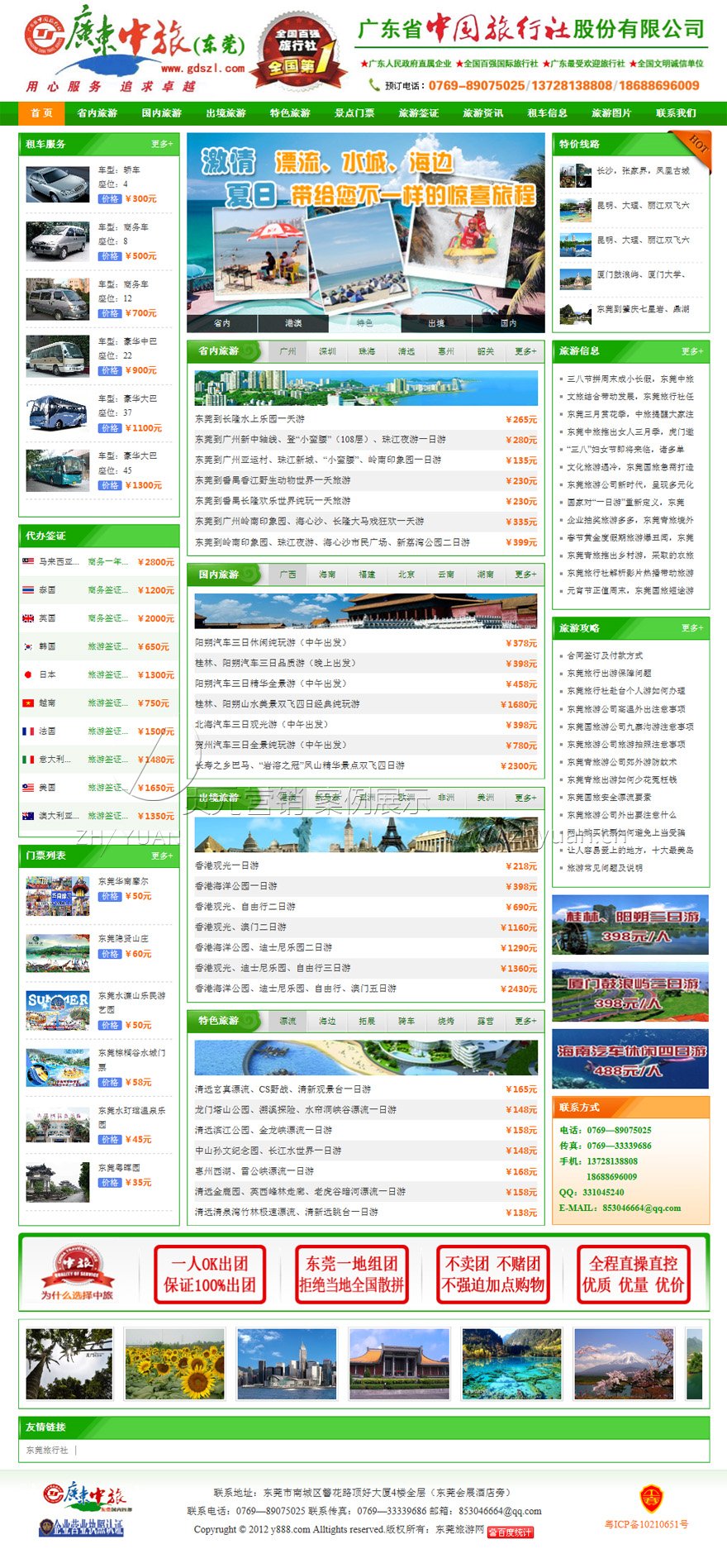
Task: Click the UK flag icon in visa list
Action: click(x=28, y=617)
